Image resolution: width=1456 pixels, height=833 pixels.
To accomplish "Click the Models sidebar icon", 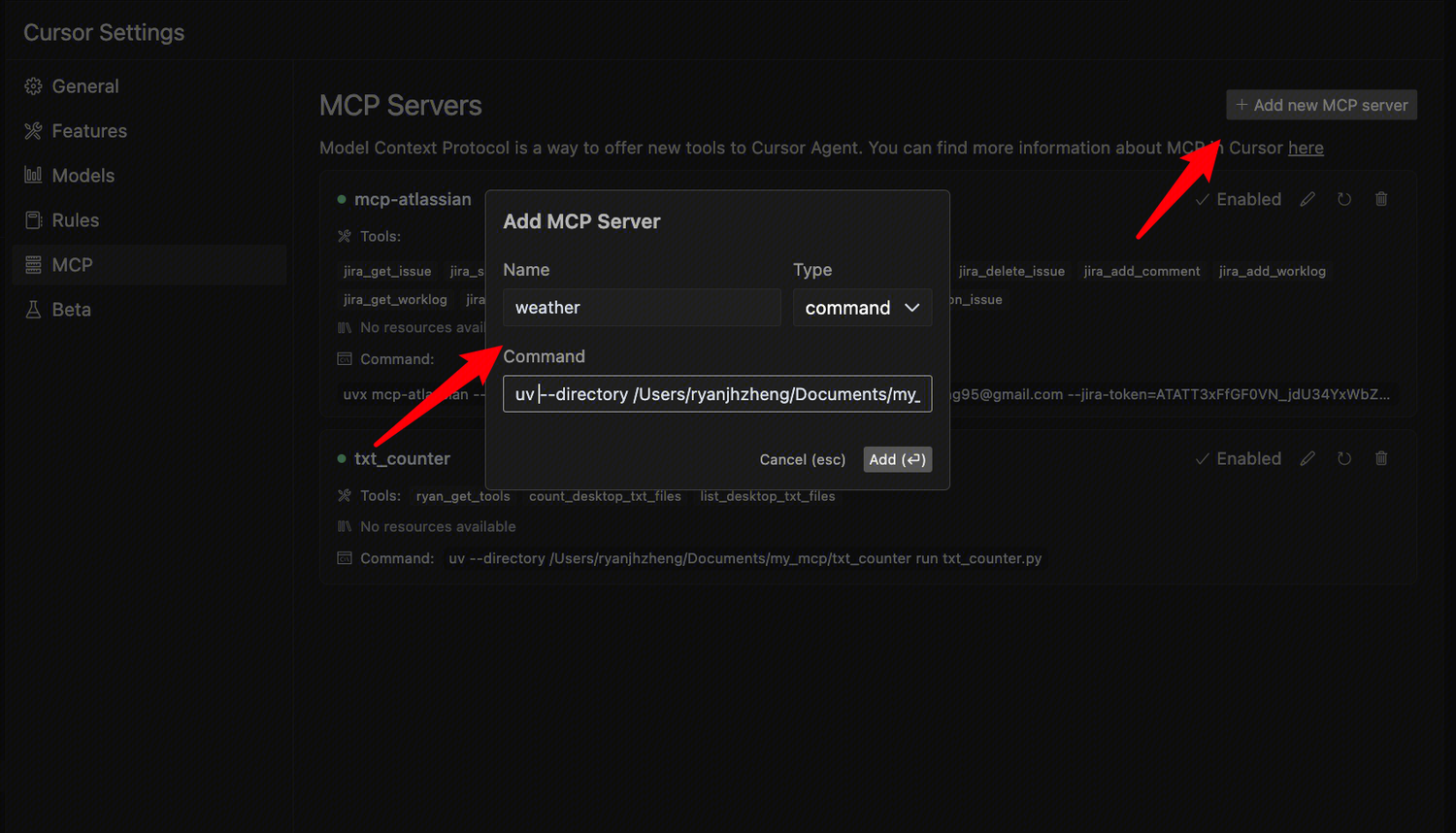I will pos(34,175).
